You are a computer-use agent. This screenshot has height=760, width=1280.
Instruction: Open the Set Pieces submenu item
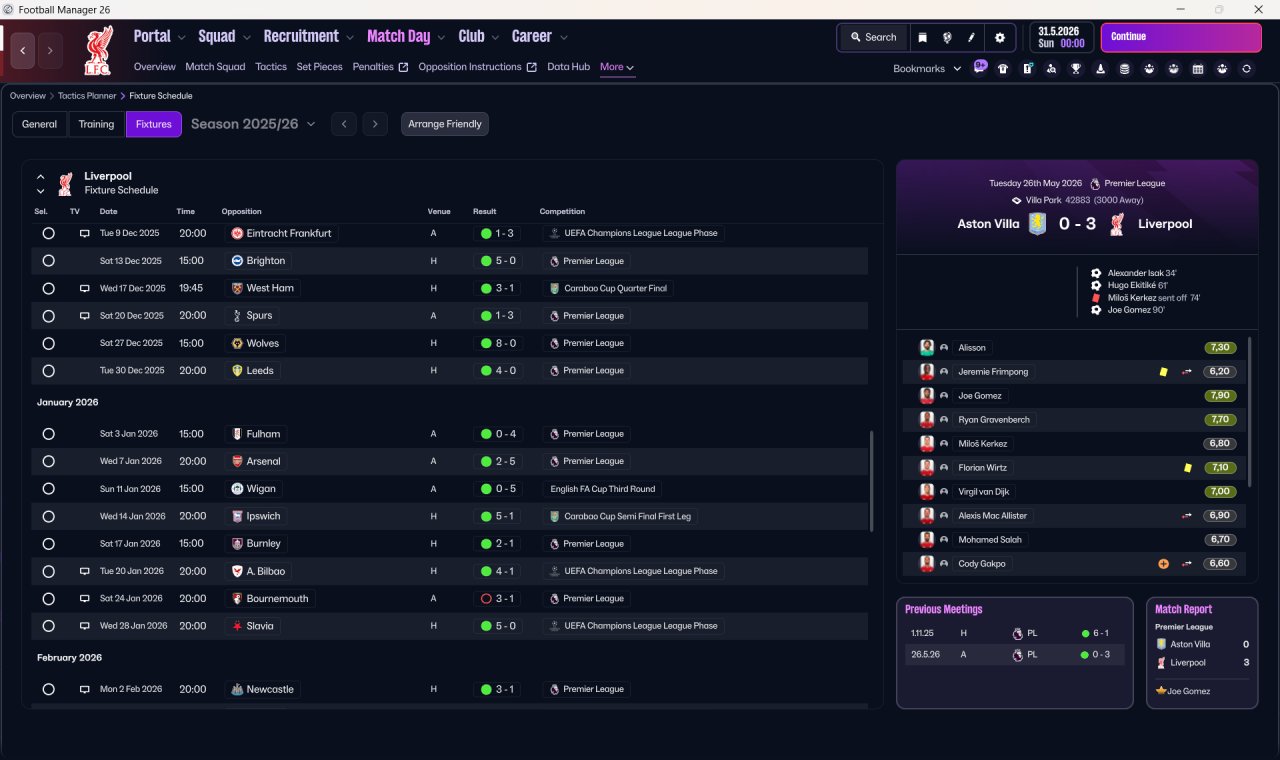tap(319, 67)
